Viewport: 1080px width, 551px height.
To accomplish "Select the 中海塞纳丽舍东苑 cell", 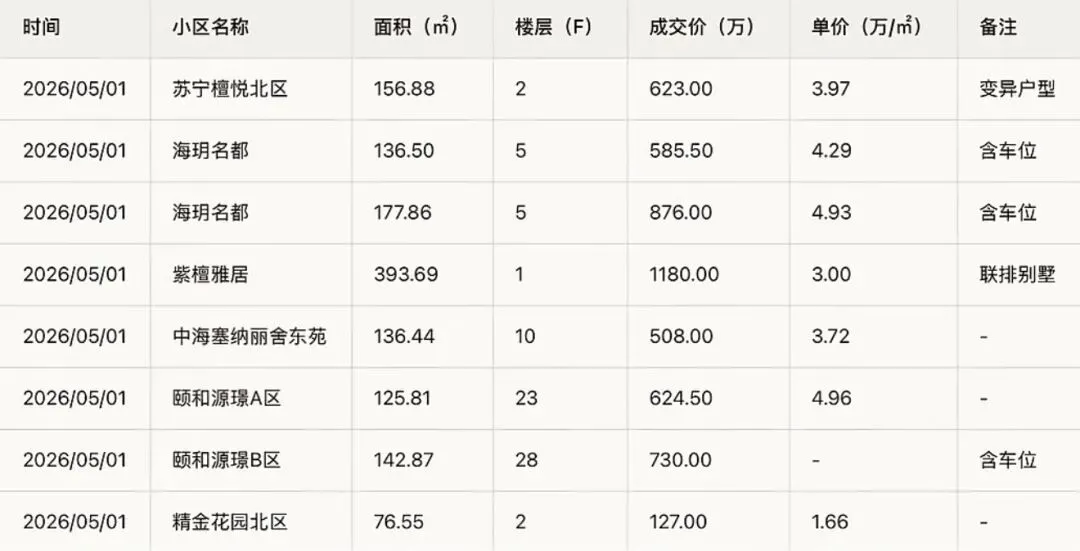I will pos(249,336).
